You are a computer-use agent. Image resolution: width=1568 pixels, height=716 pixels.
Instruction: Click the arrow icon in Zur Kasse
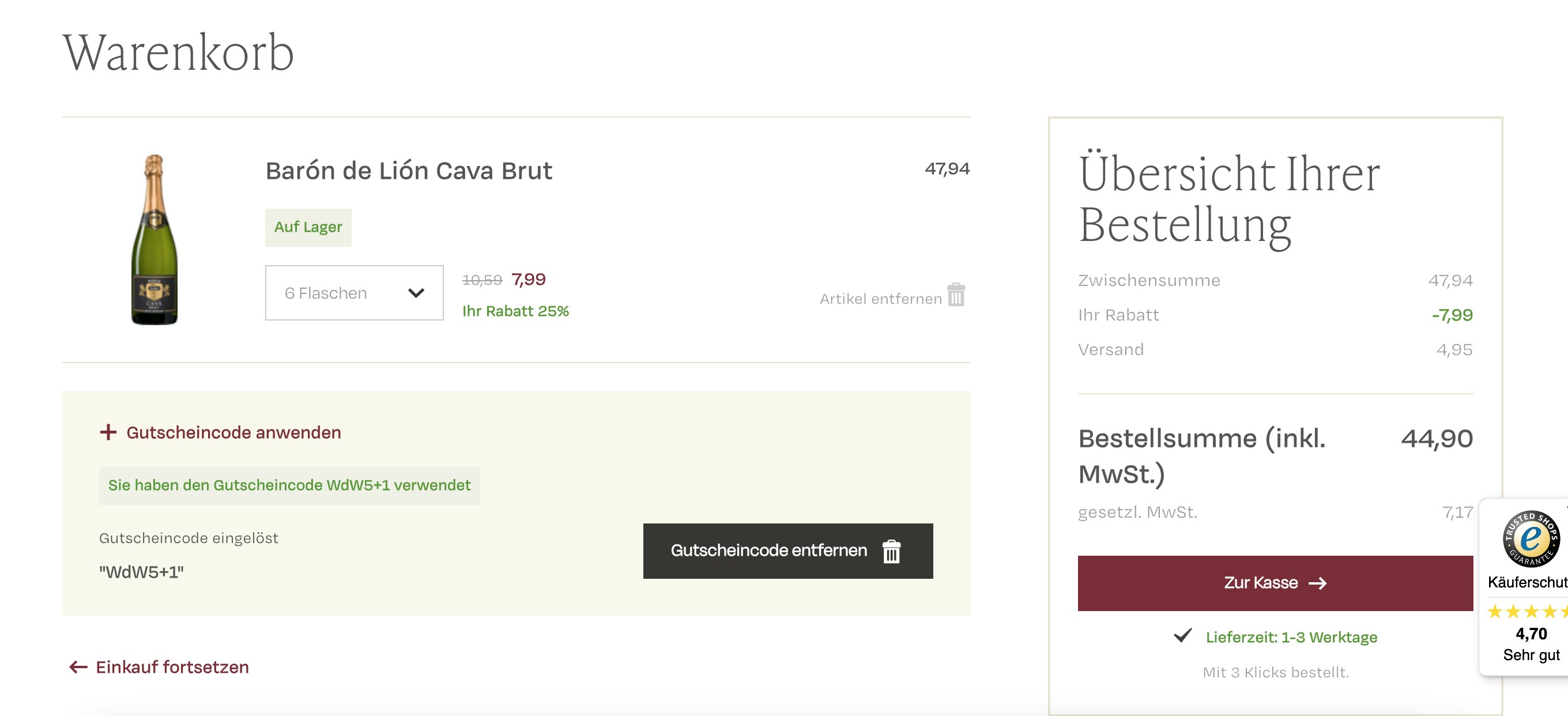click(x=1318, y=583)
